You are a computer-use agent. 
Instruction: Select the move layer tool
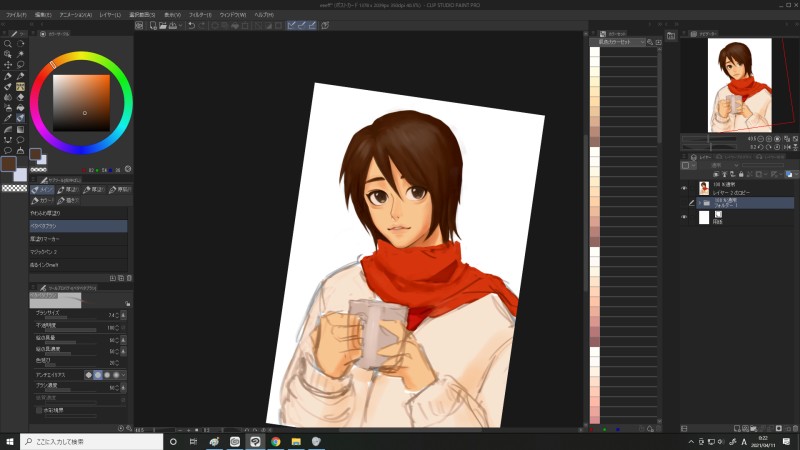tap(8, 65)
